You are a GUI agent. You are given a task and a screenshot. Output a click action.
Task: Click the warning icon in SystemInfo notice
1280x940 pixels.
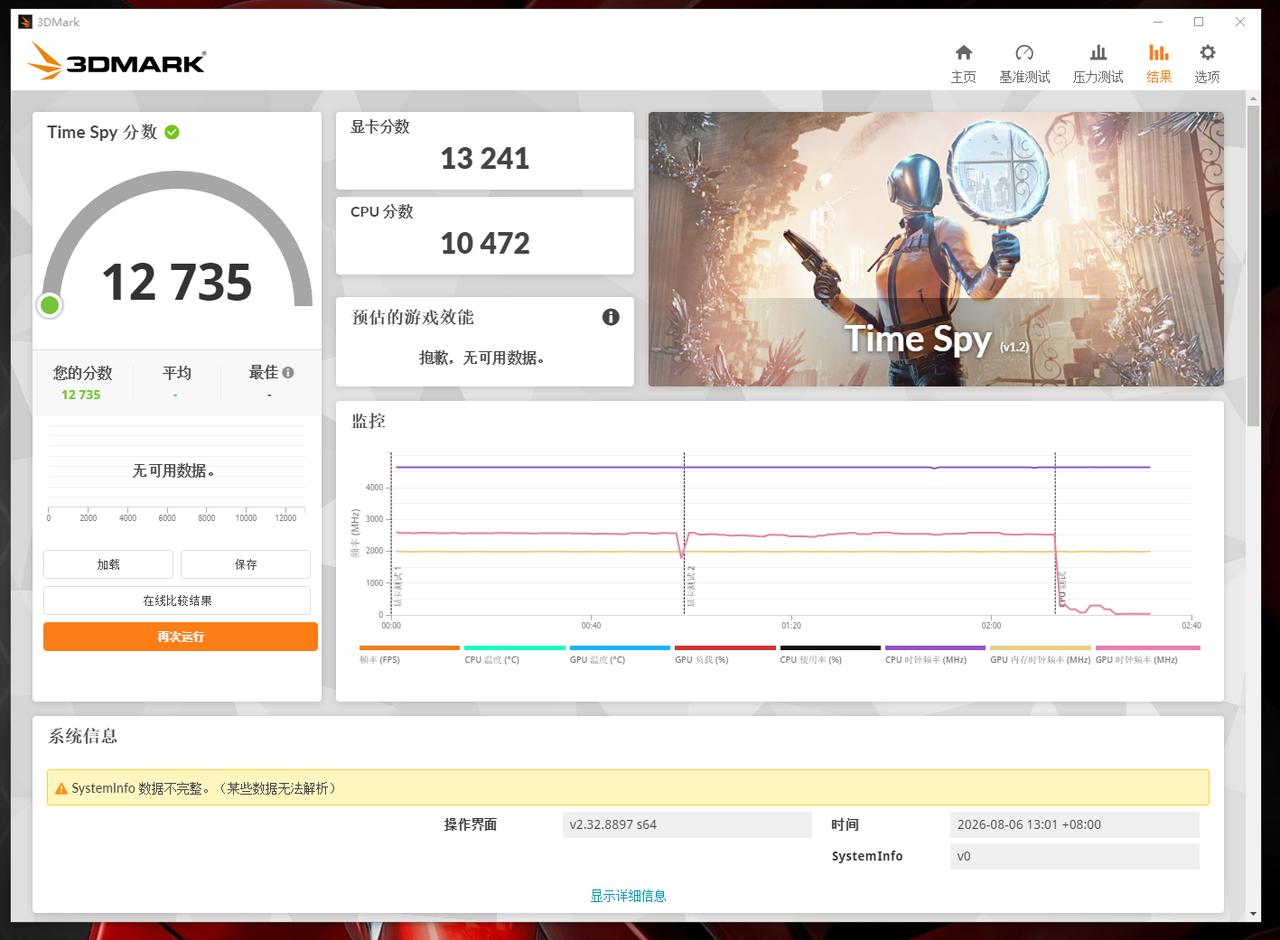click(61, 788)
